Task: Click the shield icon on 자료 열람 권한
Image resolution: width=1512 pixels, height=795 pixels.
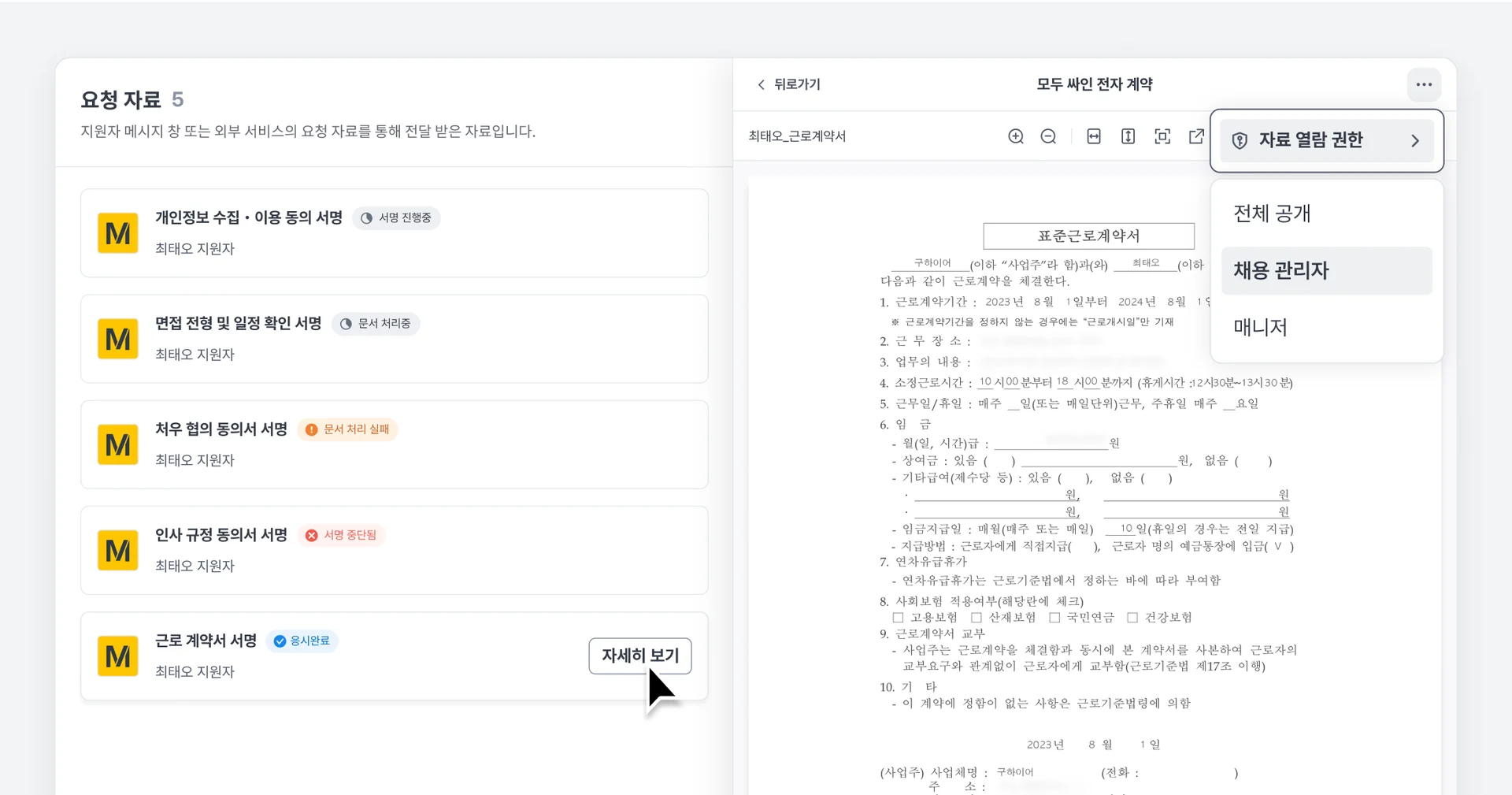Action: pos(1240,140)
